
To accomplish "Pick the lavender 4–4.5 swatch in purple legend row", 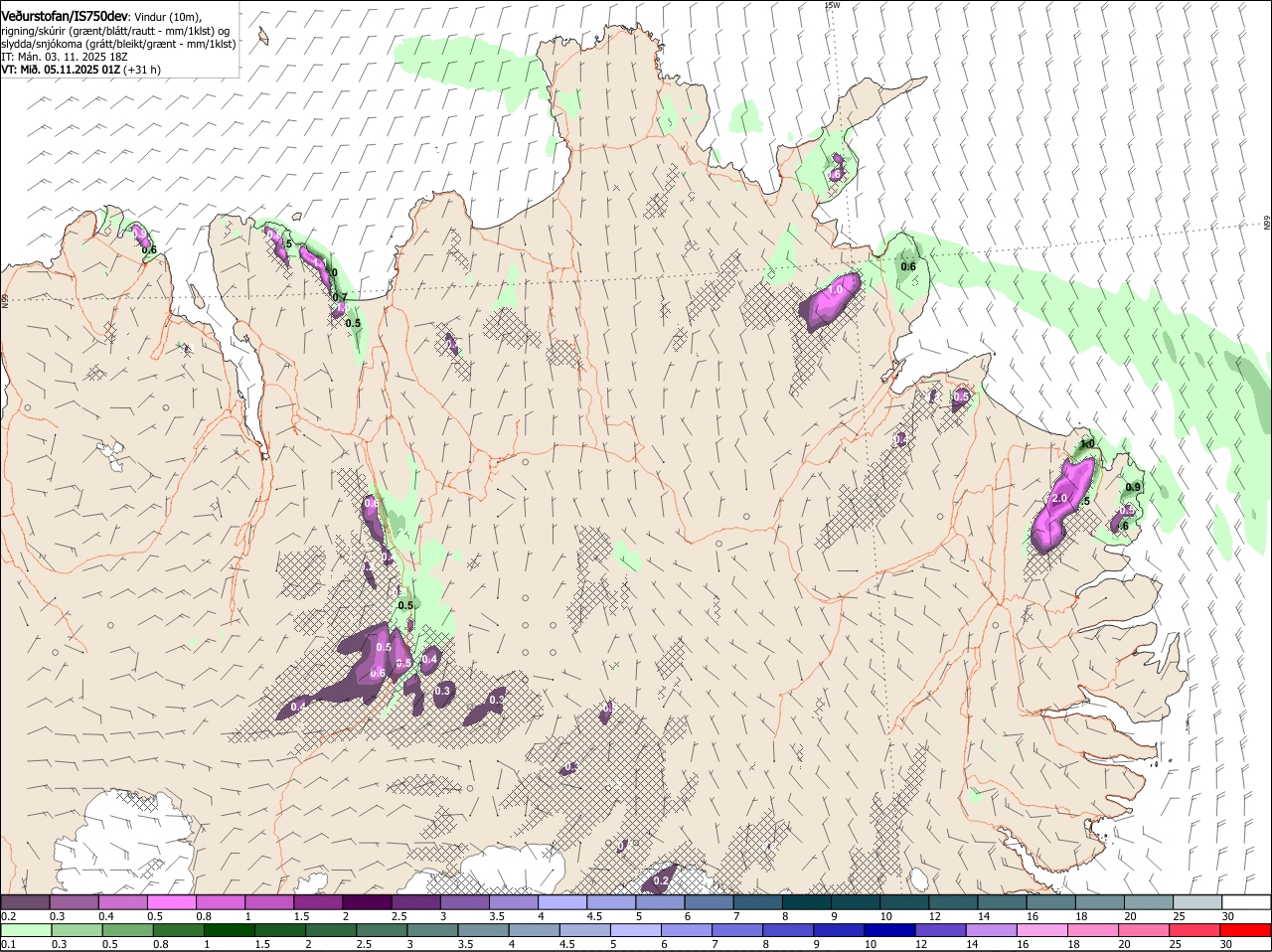I will pos(562,901).
